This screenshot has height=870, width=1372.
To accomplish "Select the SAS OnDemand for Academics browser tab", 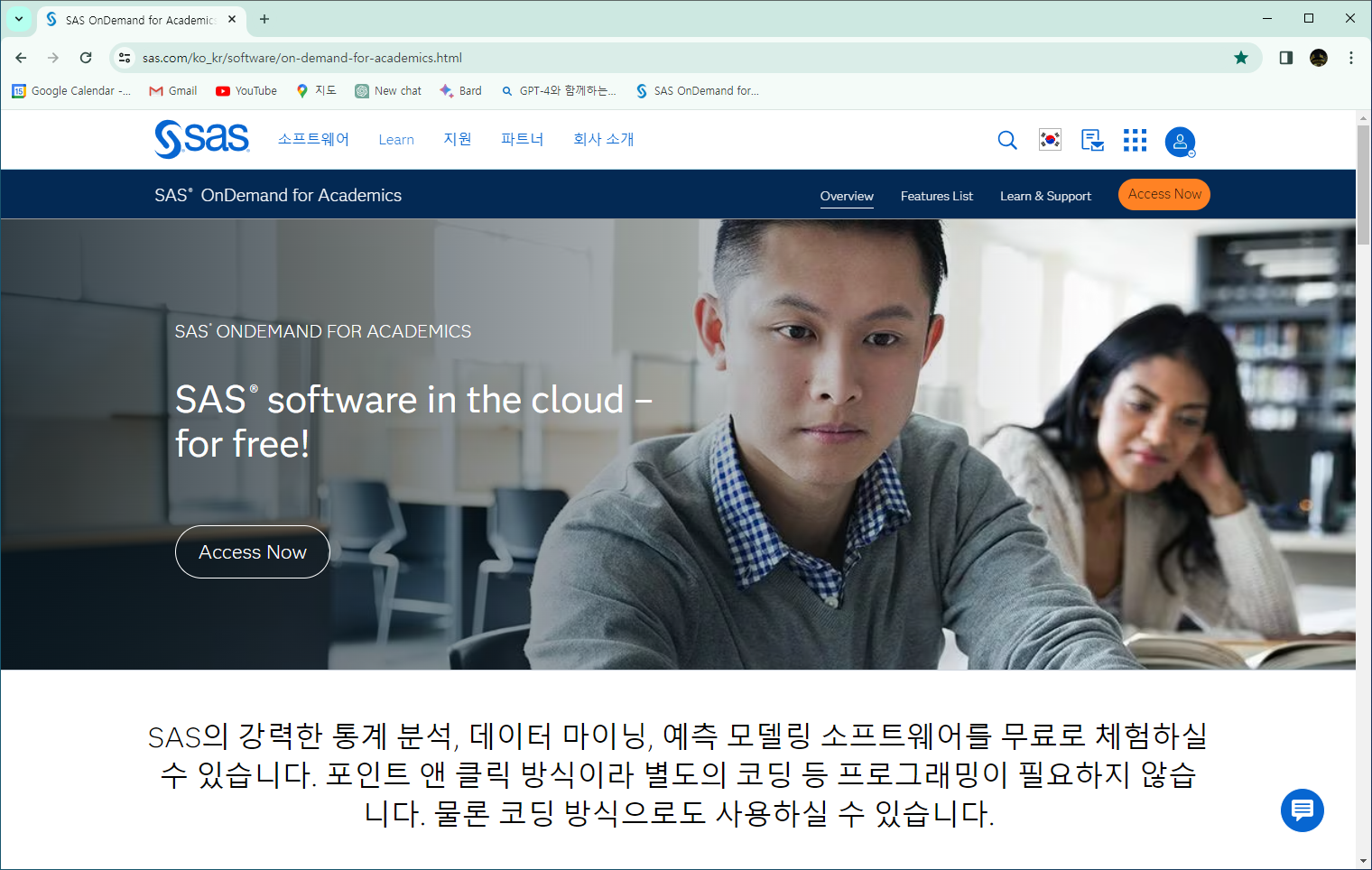I will [140, 19].
